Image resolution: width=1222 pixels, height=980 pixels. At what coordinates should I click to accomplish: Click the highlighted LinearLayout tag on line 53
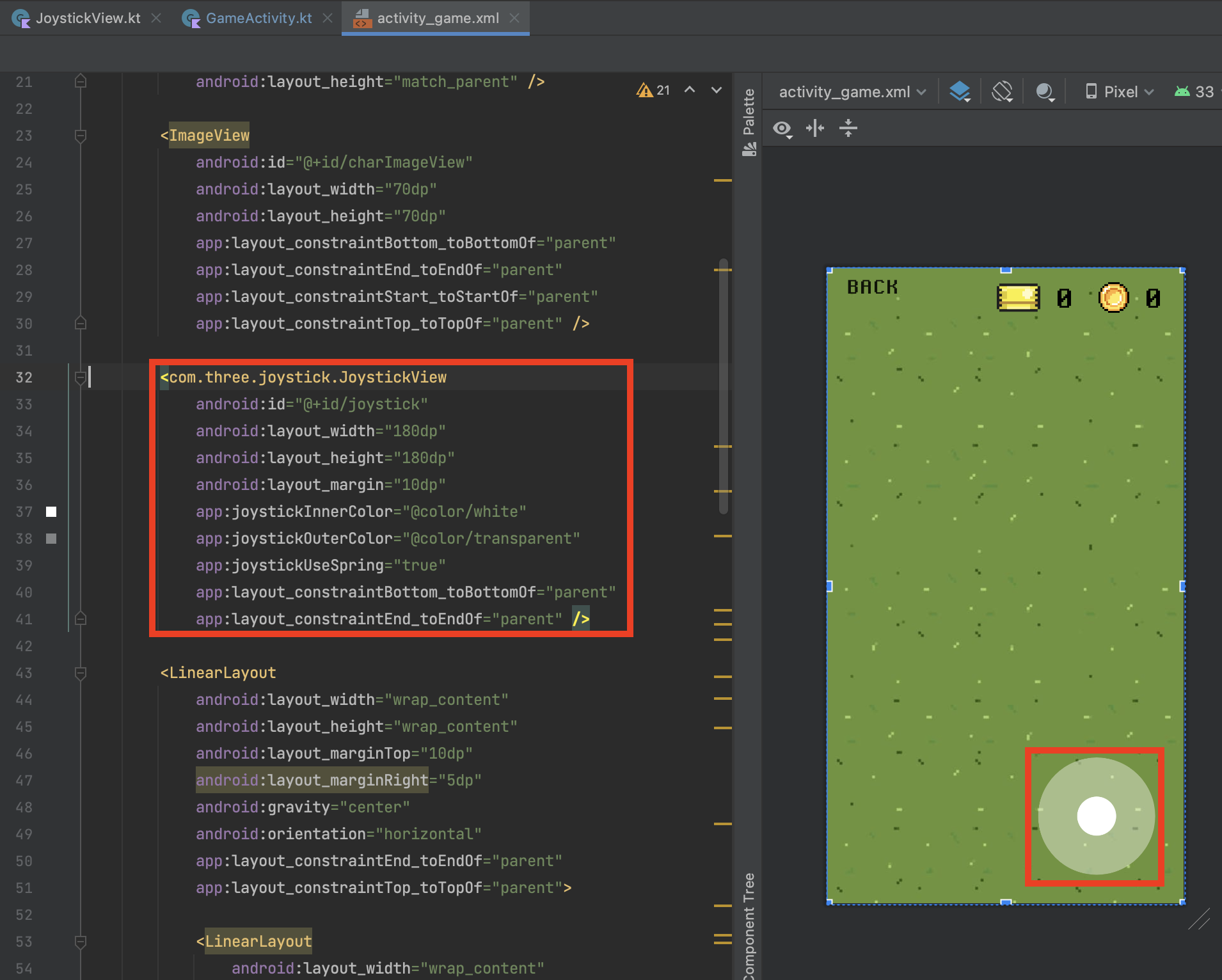coord(258,942)
